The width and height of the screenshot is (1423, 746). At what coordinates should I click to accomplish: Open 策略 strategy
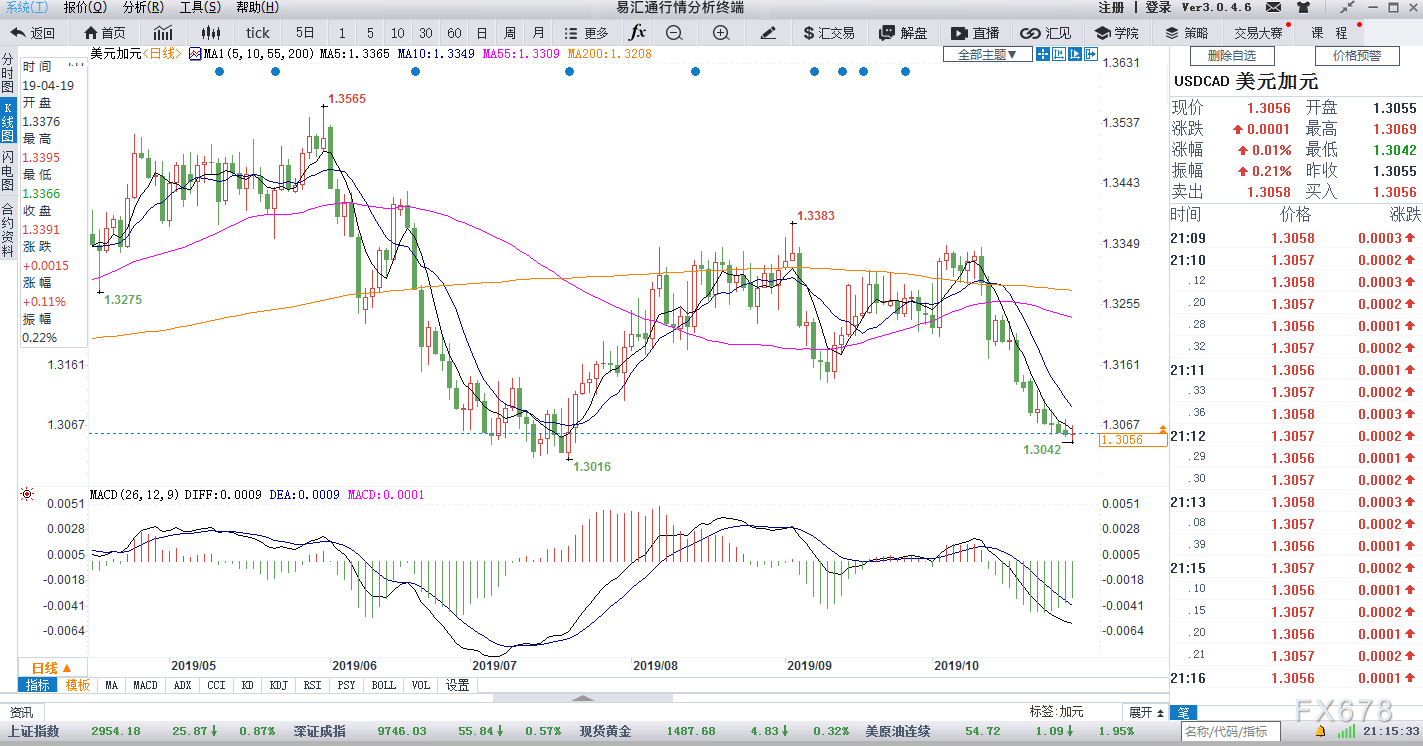tap(1186, 33)
